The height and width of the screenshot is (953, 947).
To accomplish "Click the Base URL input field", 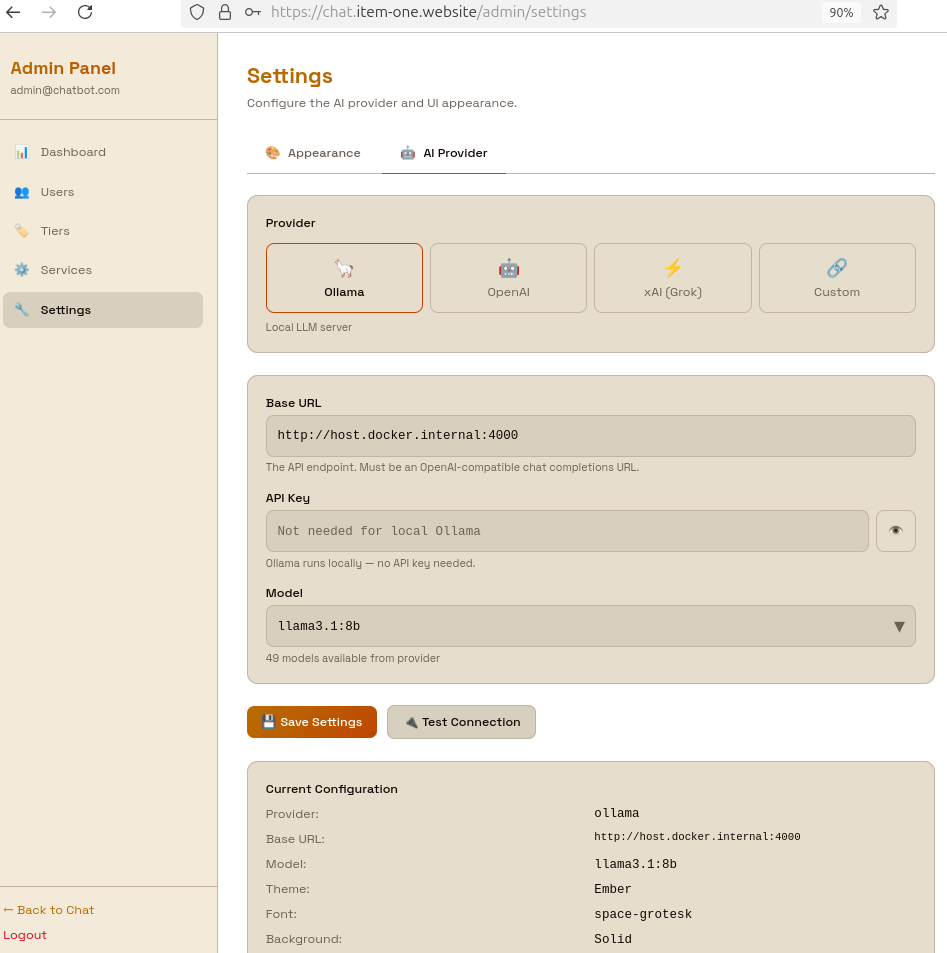I will coord(591,436).
